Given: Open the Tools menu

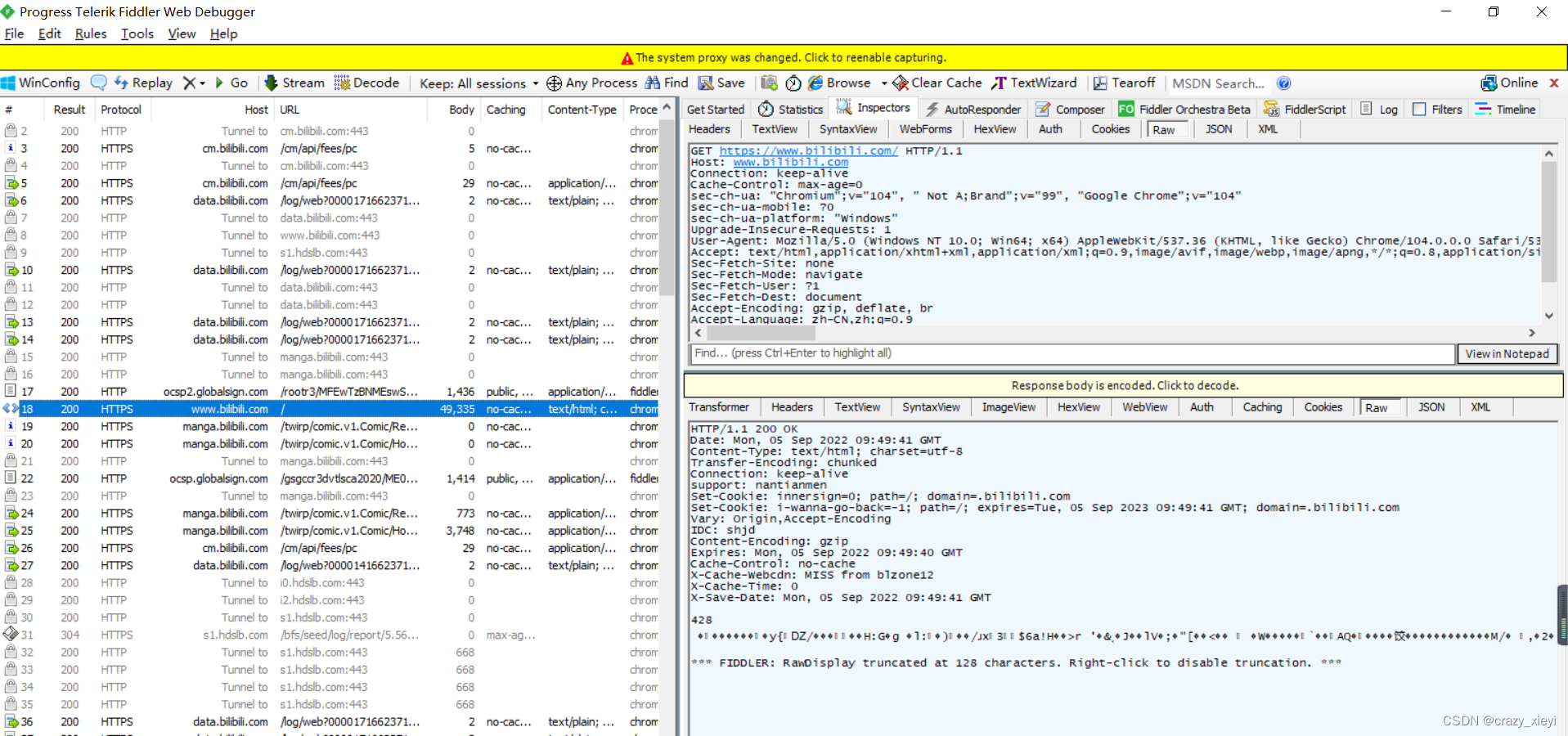Looking at the screenshot, I should point(137,34).
